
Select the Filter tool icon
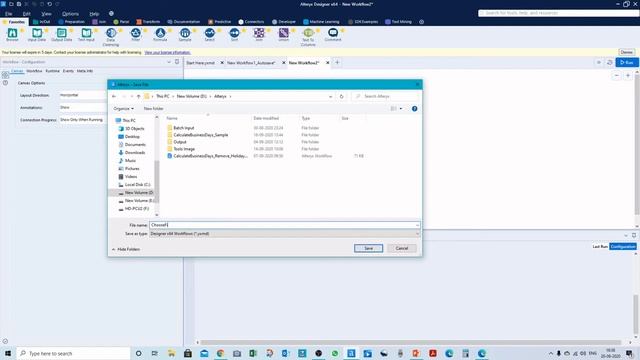(x=136, y=33)
